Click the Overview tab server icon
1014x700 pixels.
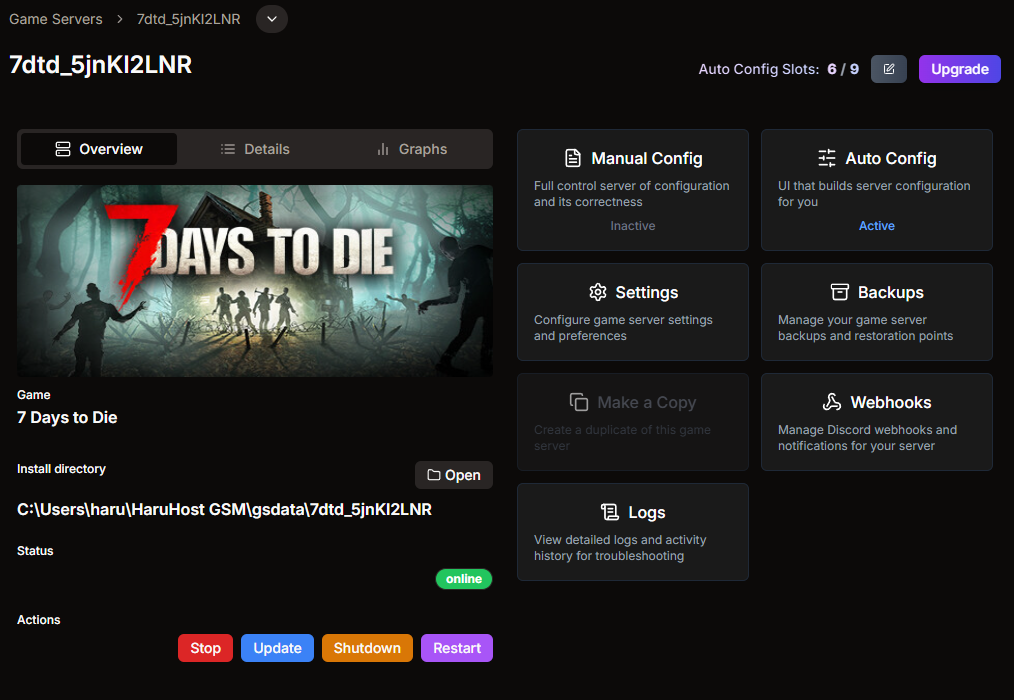63,149
